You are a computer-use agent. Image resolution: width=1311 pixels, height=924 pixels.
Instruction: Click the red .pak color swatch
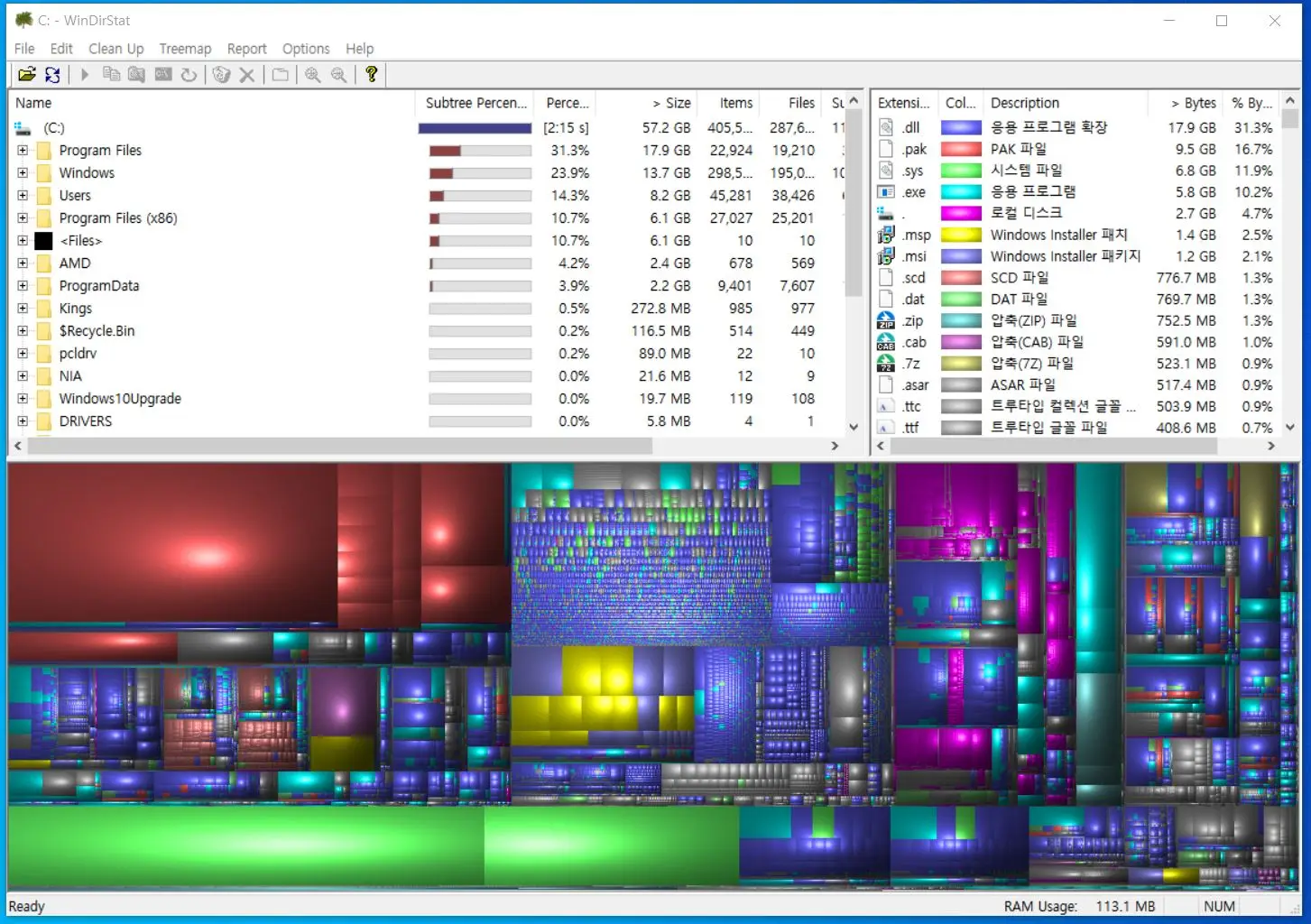point(961,150)
